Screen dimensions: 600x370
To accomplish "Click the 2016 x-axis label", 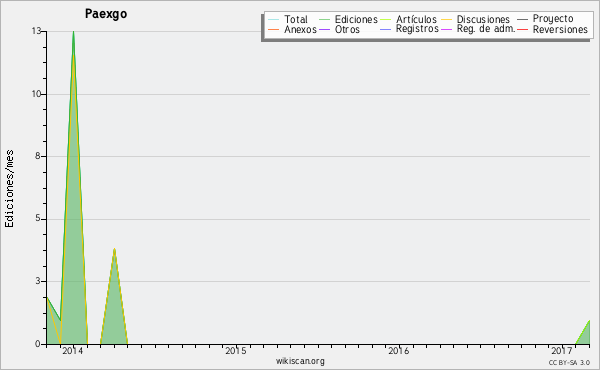I will (399, 350).
